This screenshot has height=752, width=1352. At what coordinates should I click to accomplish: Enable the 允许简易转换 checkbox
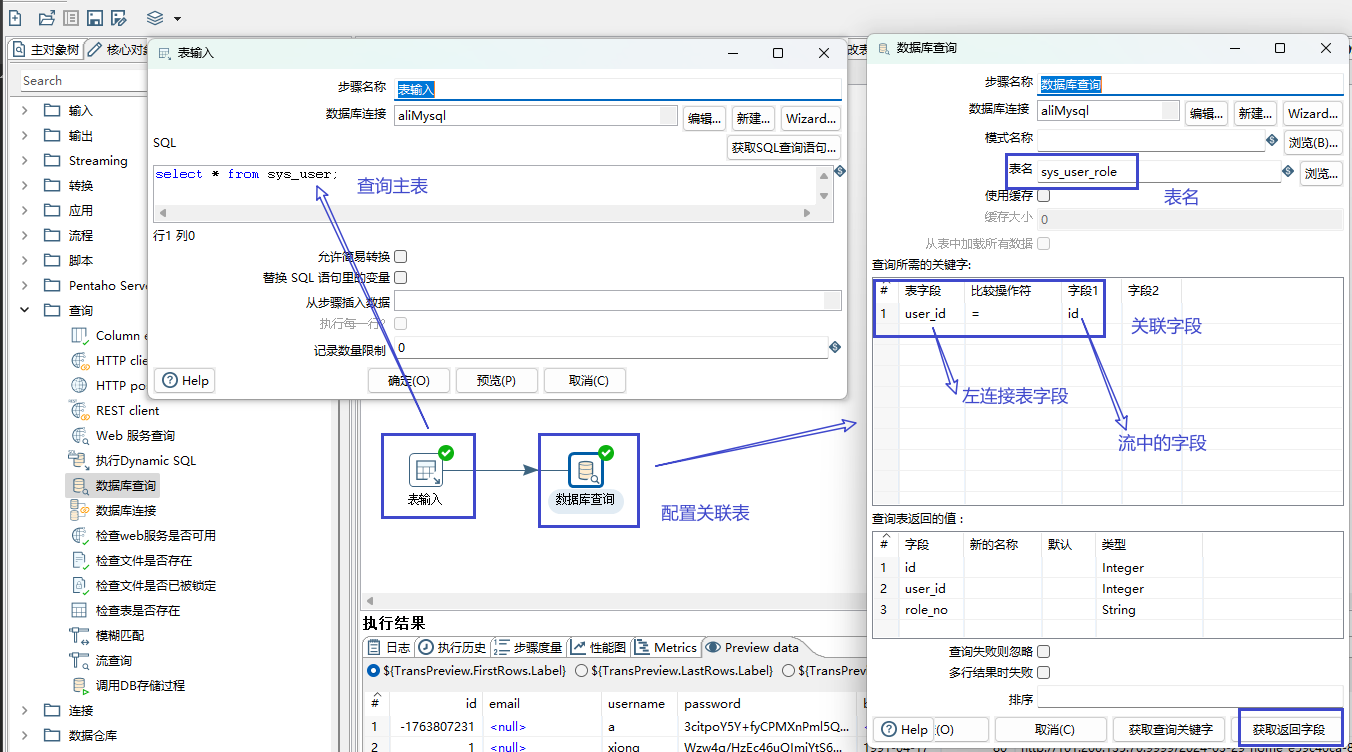click(x=400, y=257)
